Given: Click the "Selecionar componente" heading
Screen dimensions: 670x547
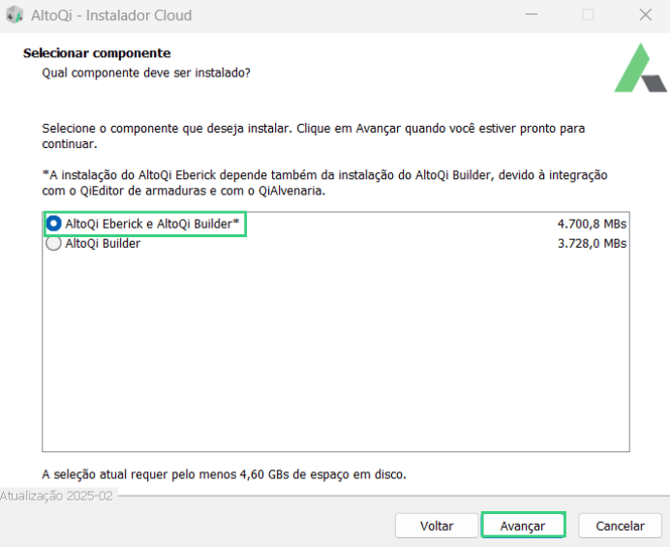Looking at the screenshot, I should click(x=97, y=53).
